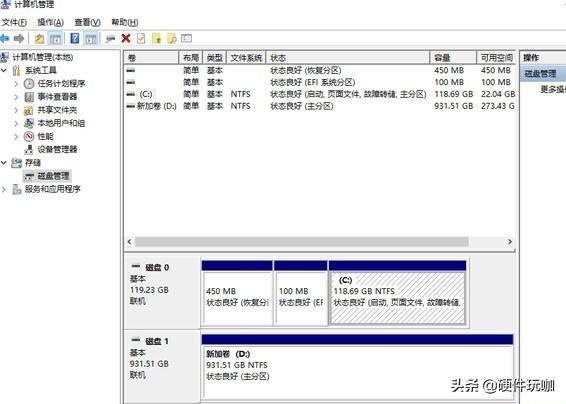Open the 文件(F) menu
Viewport: 566px width, 404px height.
[14, 22]
